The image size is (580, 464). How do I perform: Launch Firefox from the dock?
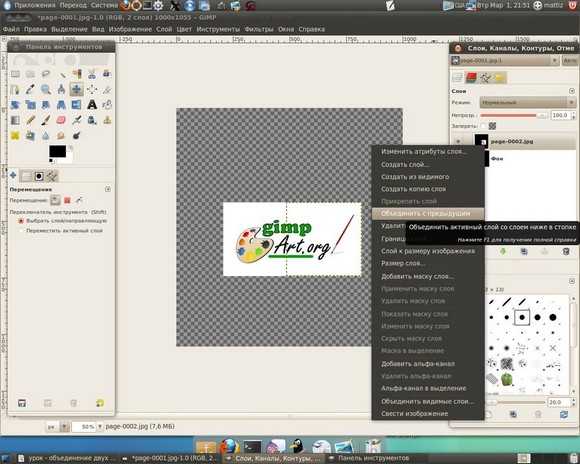(x=229, y=446)
